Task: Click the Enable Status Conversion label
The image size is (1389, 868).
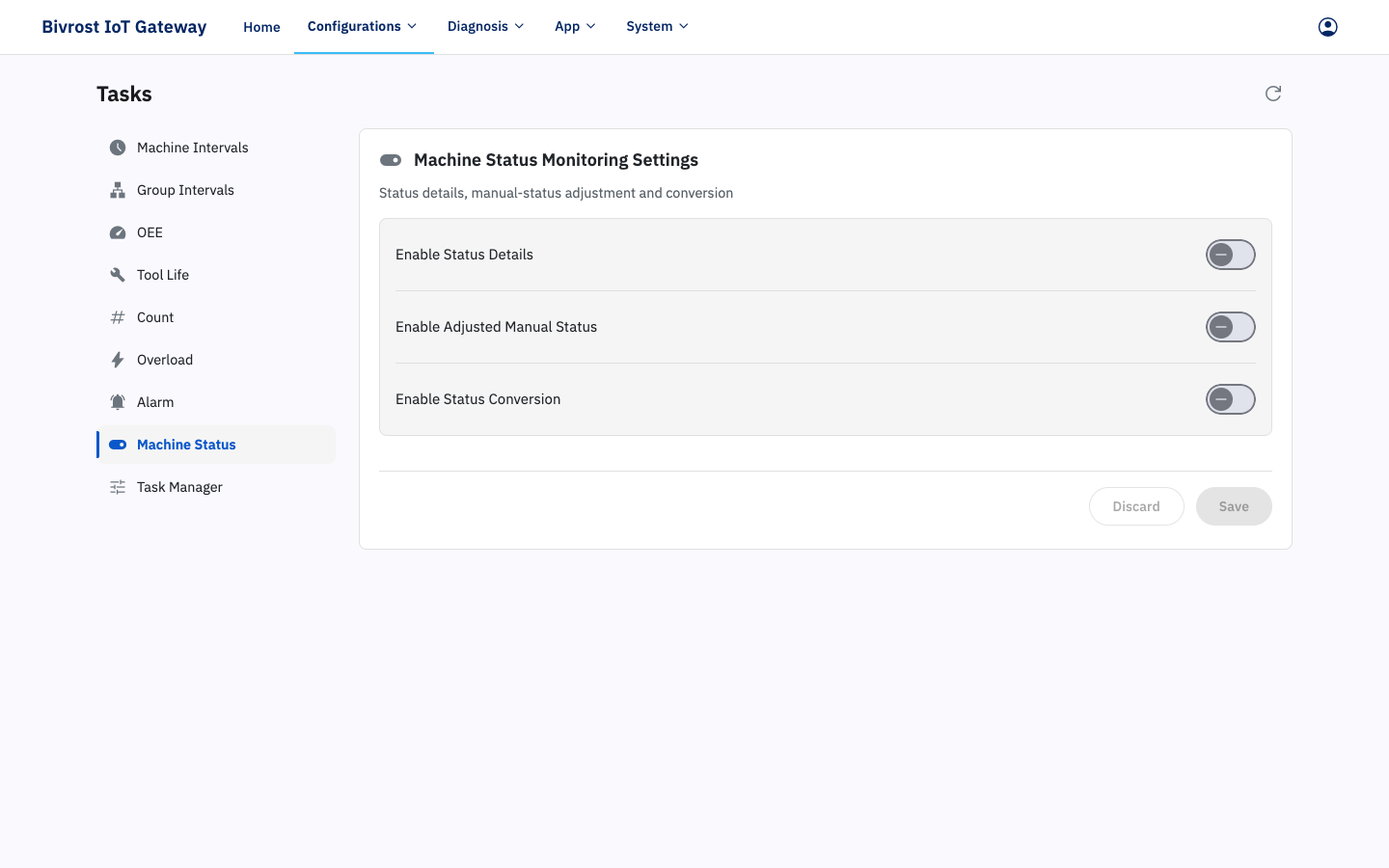Action: [477, 399]
